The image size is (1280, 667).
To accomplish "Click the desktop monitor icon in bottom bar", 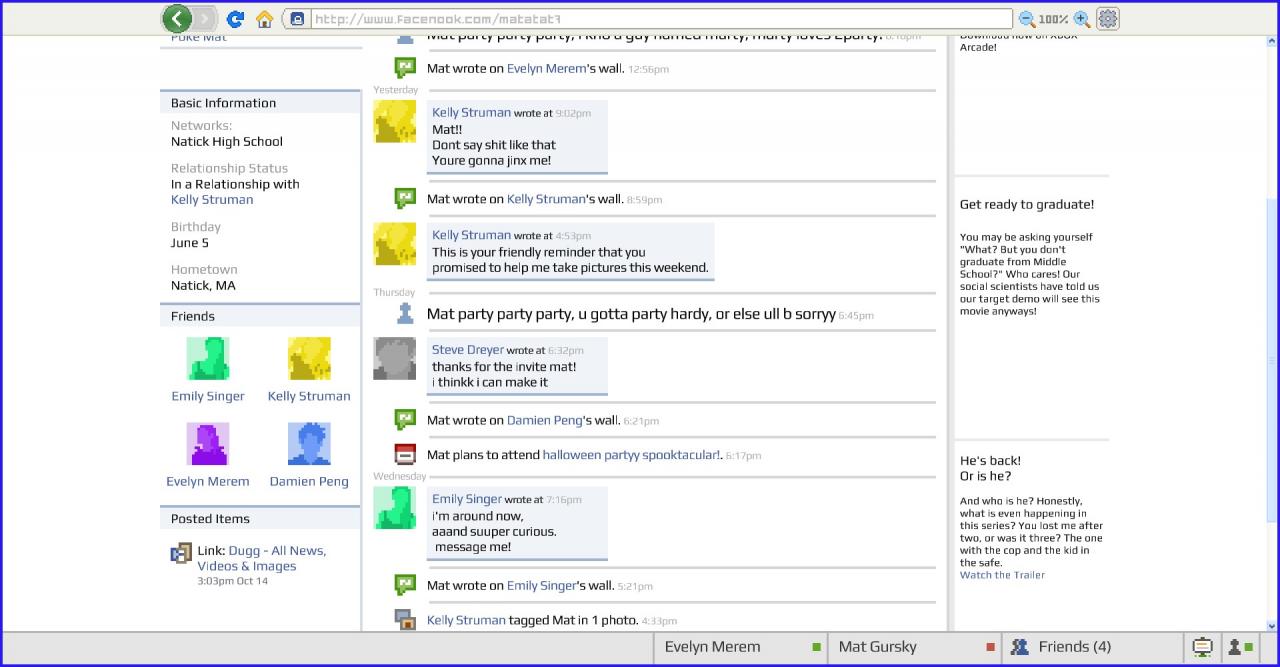I will pyautogui.click(x=1202, y=647).
